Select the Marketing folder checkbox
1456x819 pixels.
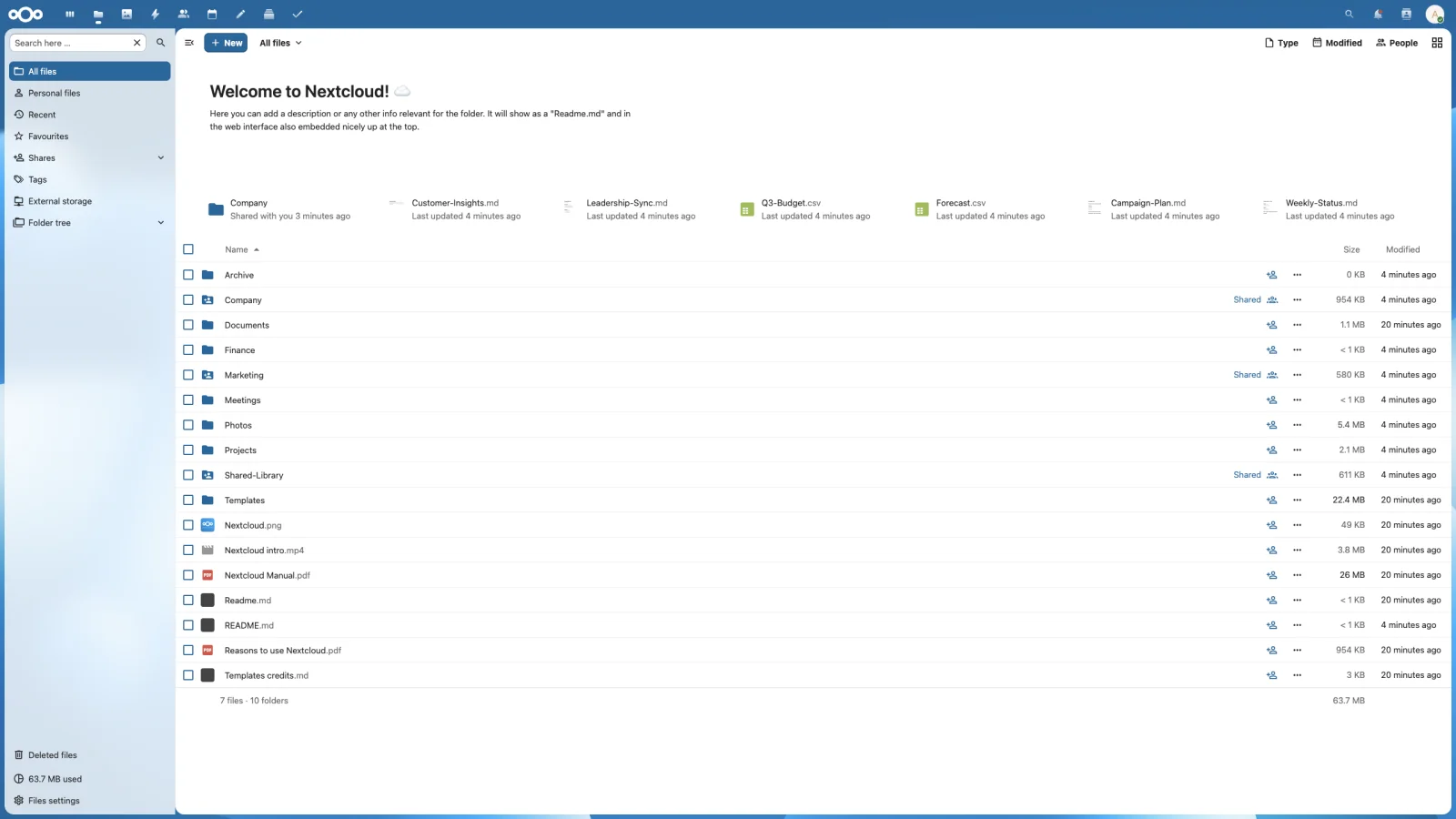click(188, 375)
